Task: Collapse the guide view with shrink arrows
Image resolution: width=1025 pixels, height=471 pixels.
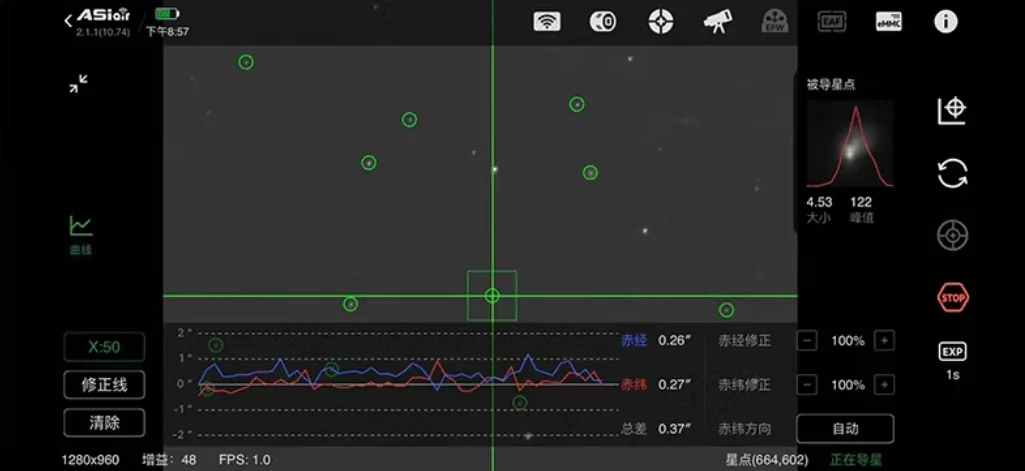Action: tap(78, 83)
